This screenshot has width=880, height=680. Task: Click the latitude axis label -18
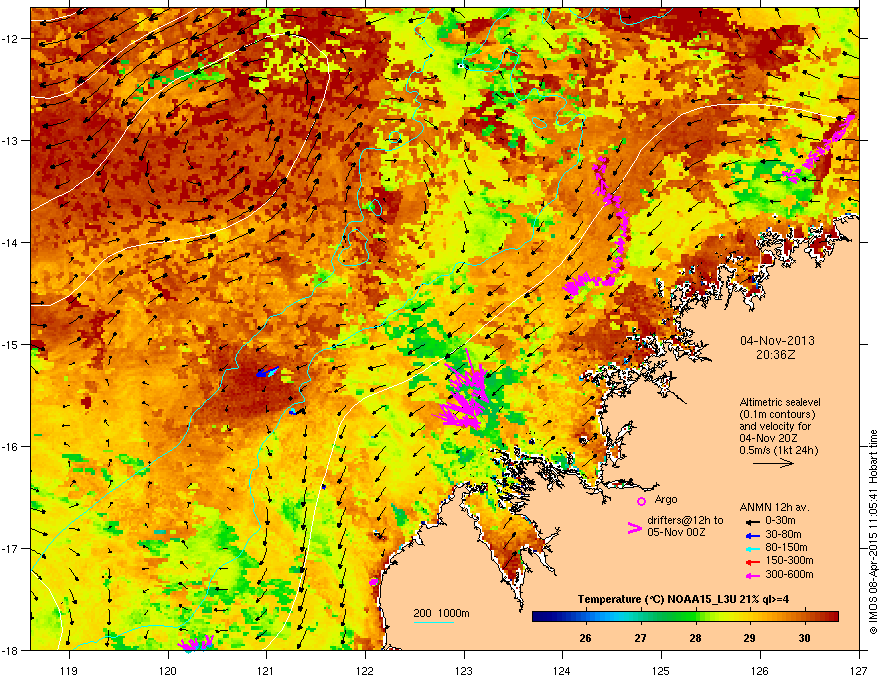(10, 650)
